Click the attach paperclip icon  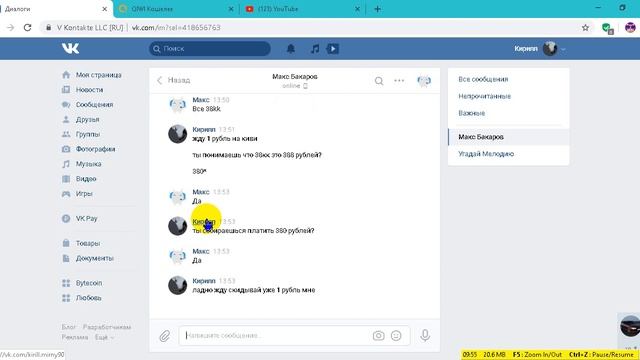tap(164, 336)
